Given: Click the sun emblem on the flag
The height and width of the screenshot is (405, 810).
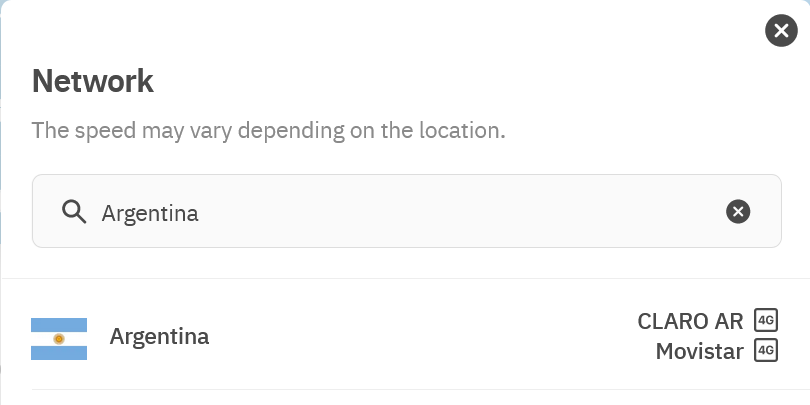Looking at the screenshot, I should [59, 338].
